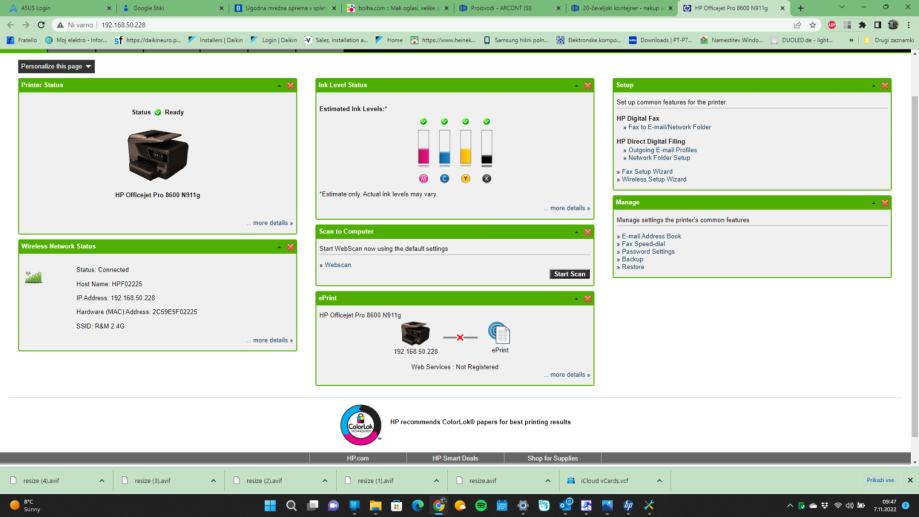Open the Windows Start menu
Viewport: 919px width, 517px height.
[270, 505]
